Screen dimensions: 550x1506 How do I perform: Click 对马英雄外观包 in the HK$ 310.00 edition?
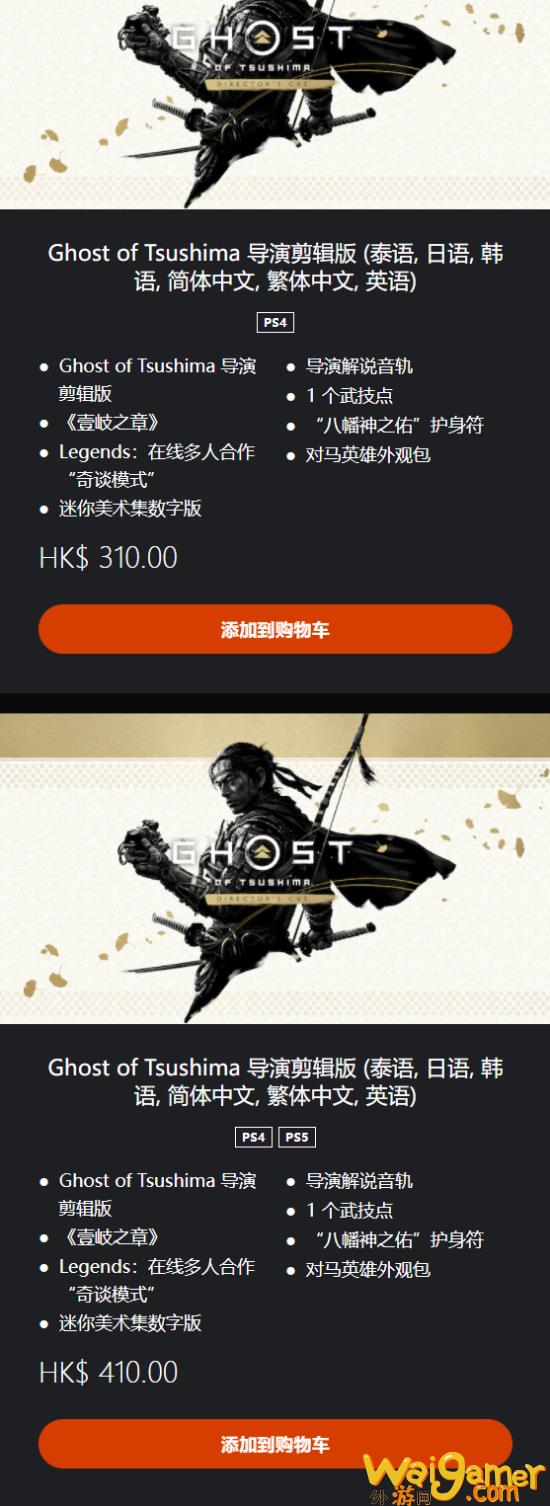[x=368, y=455]
